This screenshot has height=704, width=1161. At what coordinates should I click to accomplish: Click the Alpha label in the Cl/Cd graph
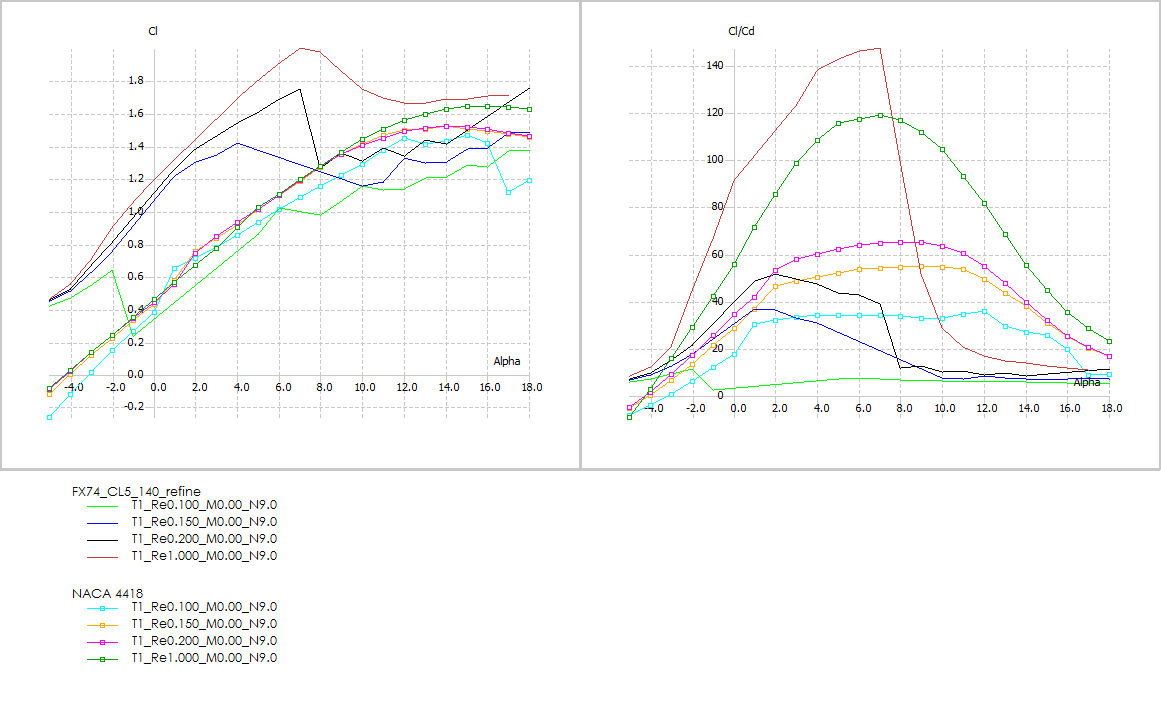(1086, 382)
